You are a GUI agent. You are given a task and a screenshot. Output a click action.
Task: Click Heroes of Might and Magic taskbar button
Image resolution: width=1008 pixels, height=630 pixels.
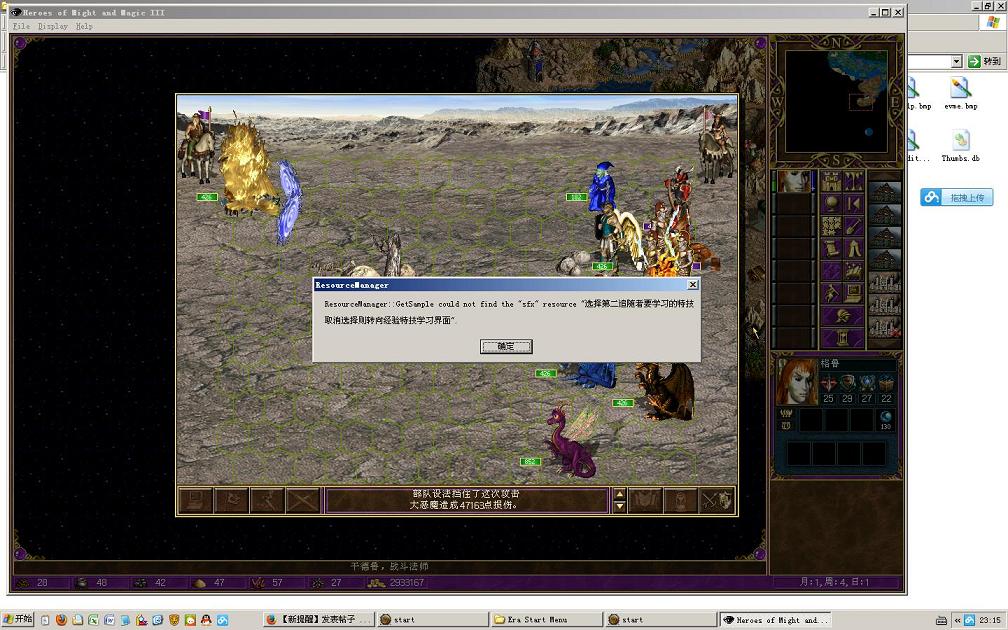[775, 620]
